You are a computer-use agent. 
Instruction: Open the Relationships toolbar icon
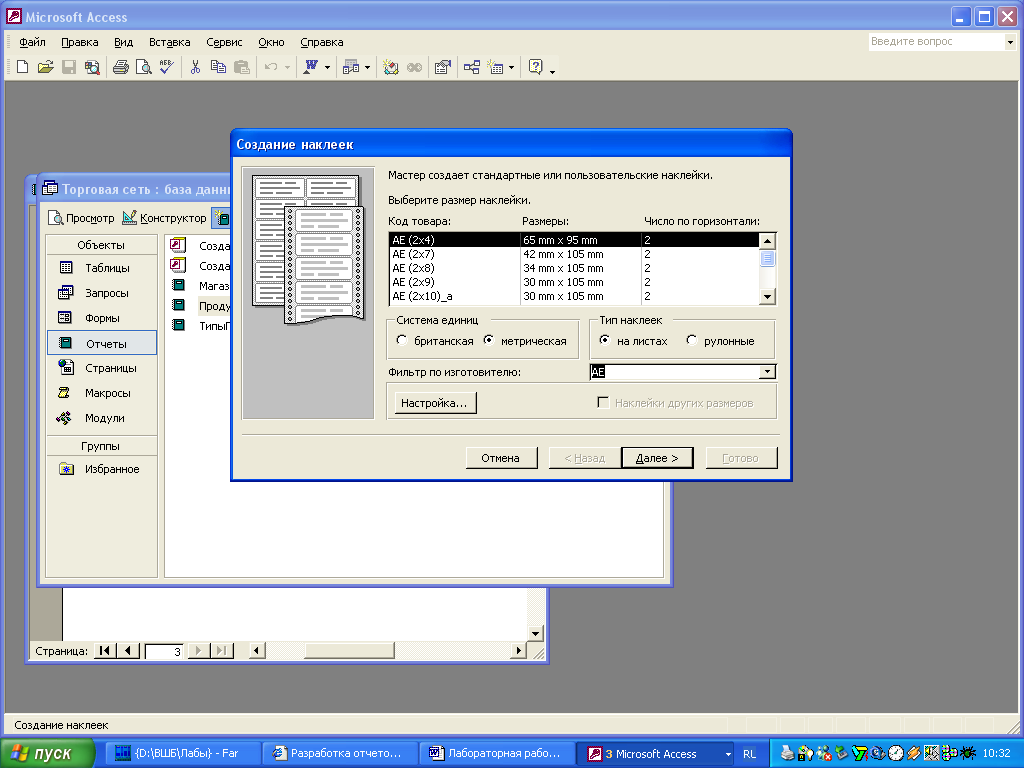coord(472,67)
